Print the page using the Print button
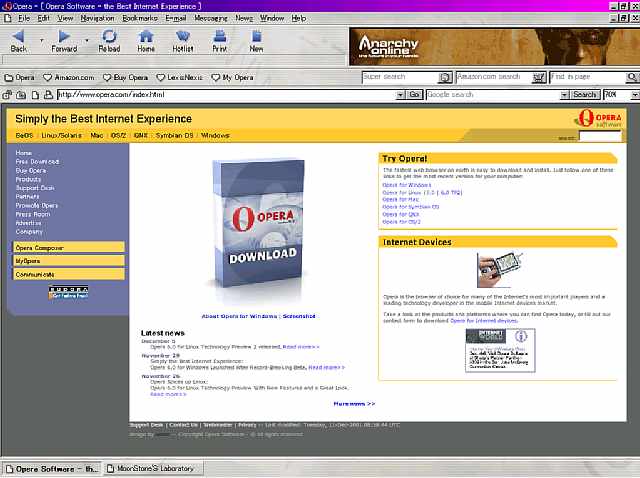 (220, 41)
